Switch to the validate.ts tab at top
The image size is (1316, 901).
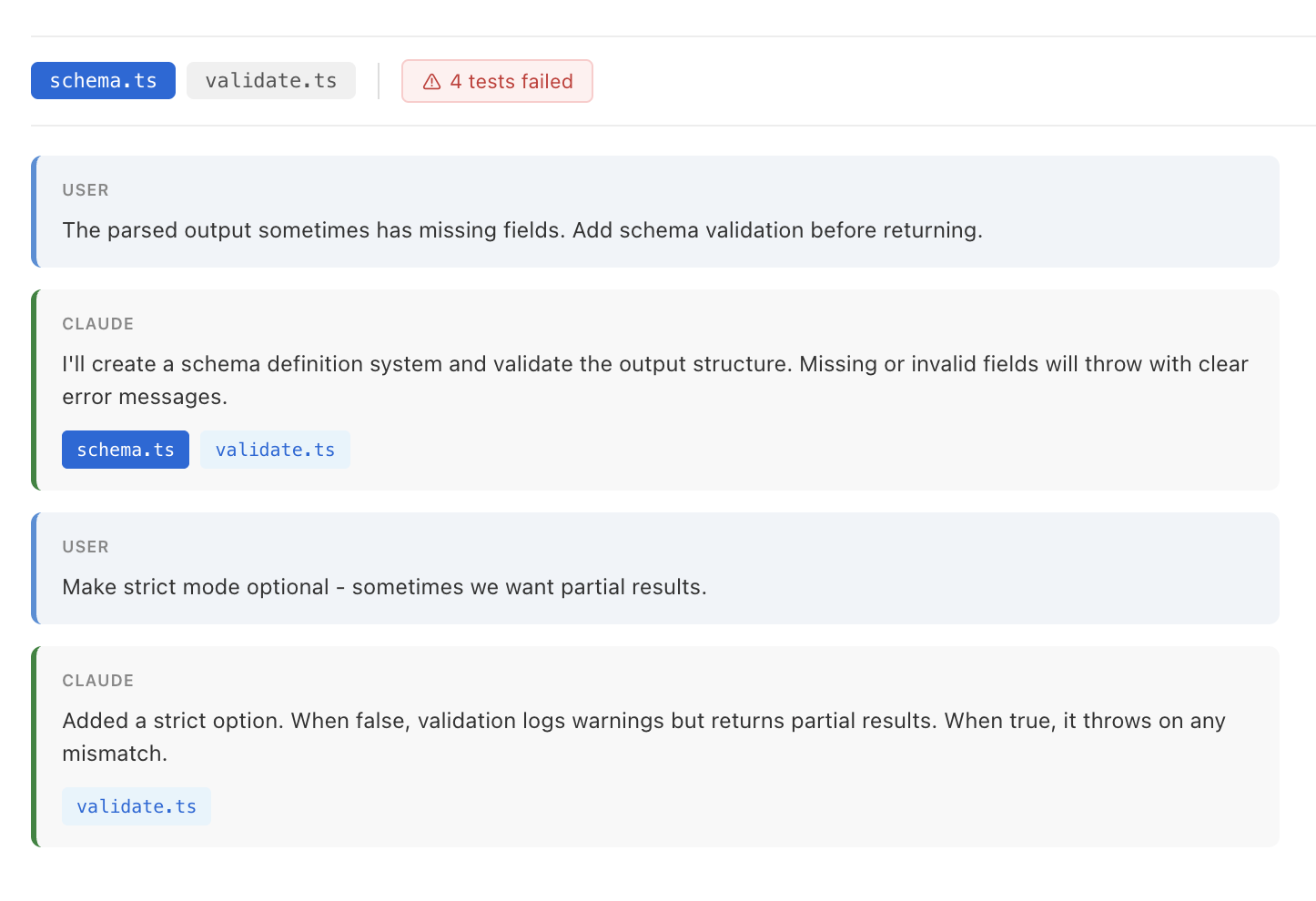270,81
